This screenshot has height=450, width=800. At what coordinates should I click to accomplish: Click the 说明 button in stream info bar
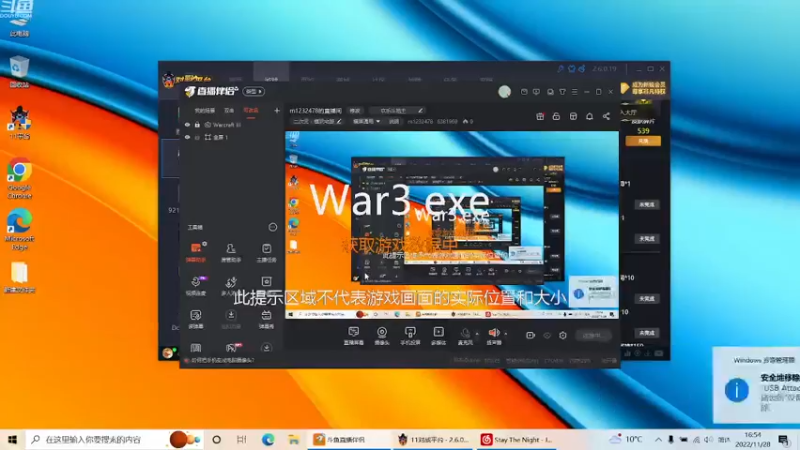(394, 121)
